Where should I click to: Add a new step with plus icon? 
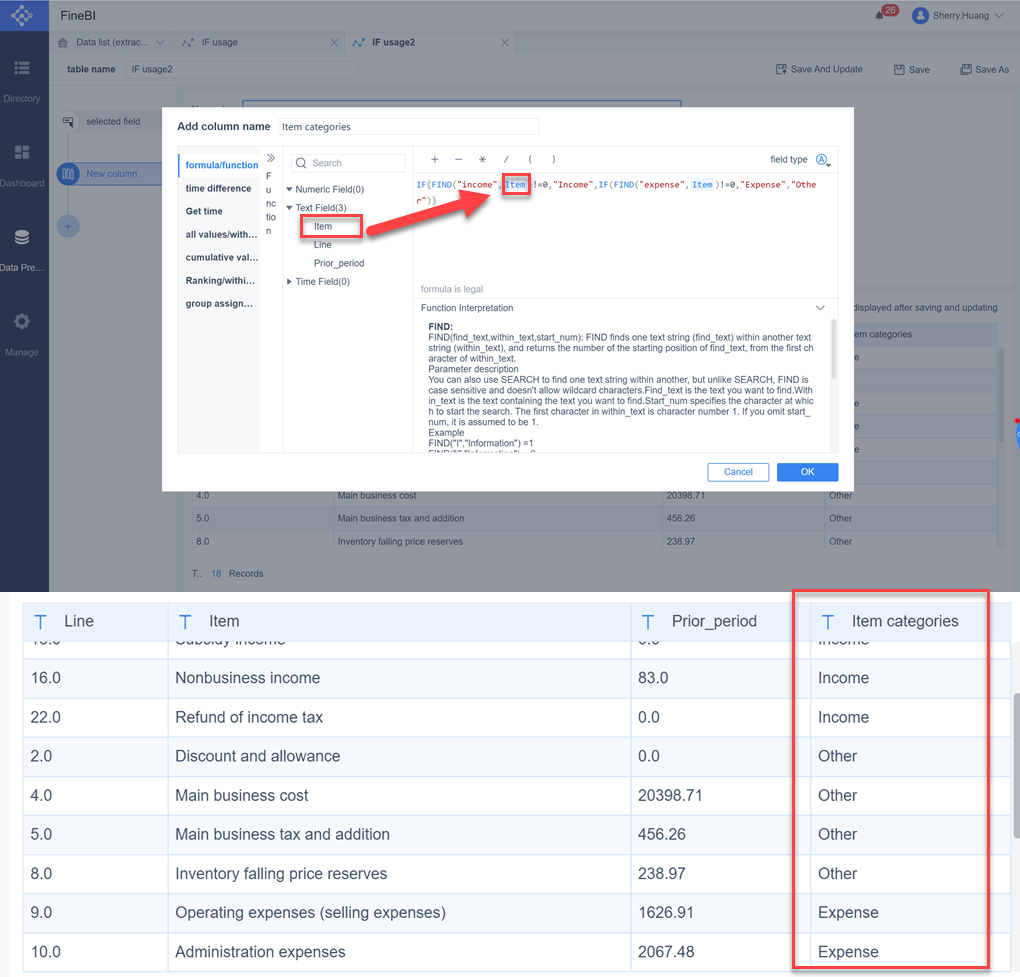[x=68, y=226]
